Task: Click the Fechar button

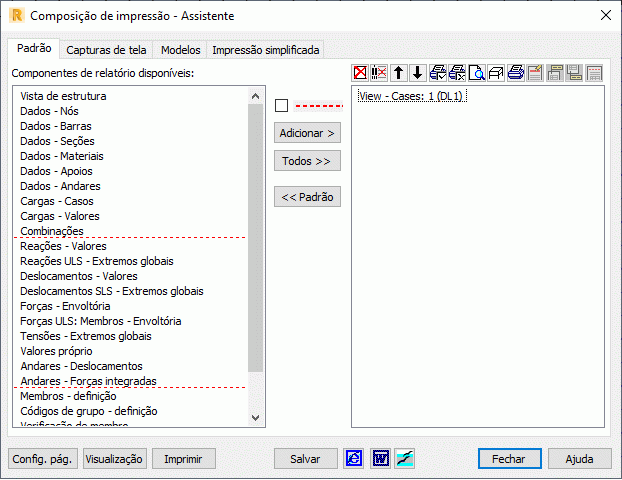Action: click(509, 459)
